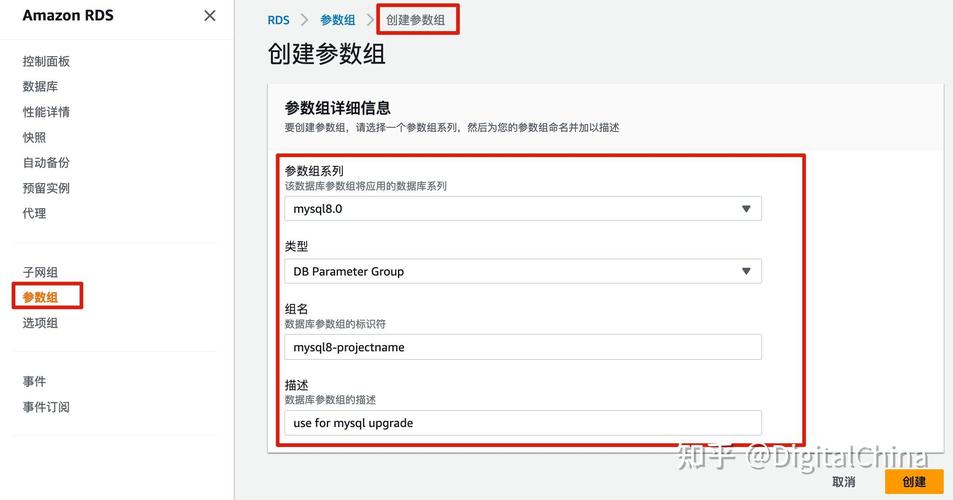Open the 参数组系列 mysql8.0 dropdown
Image resolution: width=953 pixels, height=500 pixels.
pyautogui.click(x=523, y=209)
